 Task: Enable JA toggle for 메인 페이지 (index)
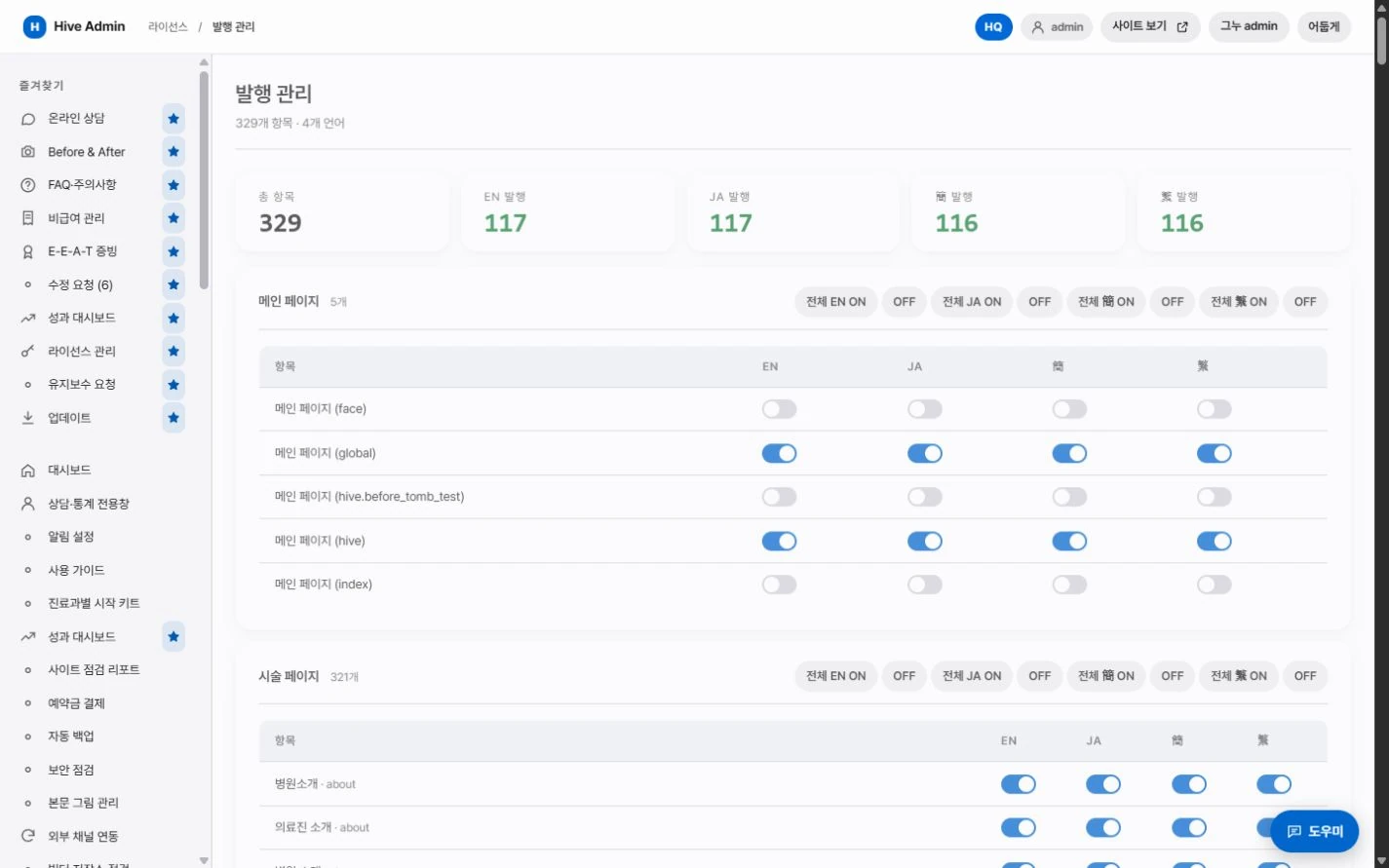click(x=924, y=585)
